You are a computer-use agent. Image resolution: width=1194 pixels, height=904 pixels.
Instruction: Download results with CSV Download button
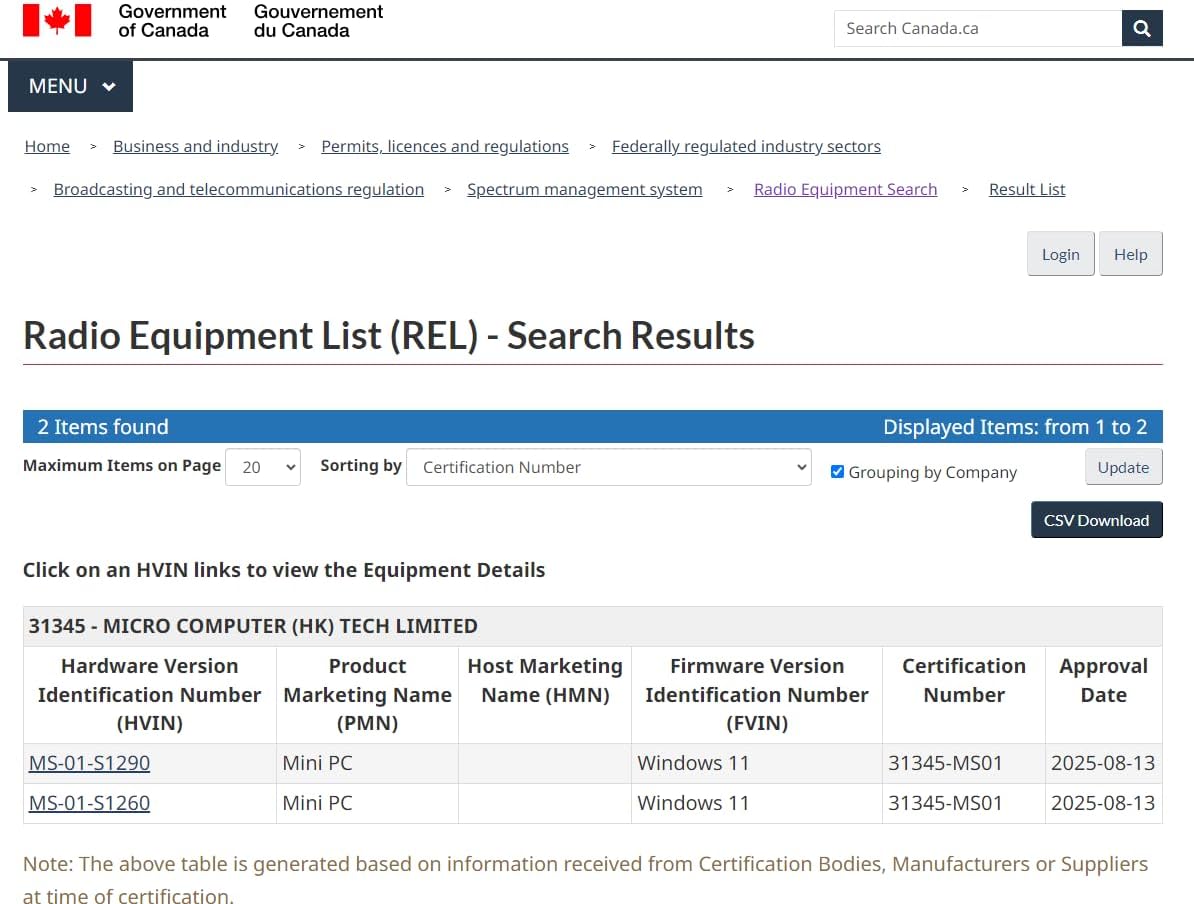(1096, 520)
